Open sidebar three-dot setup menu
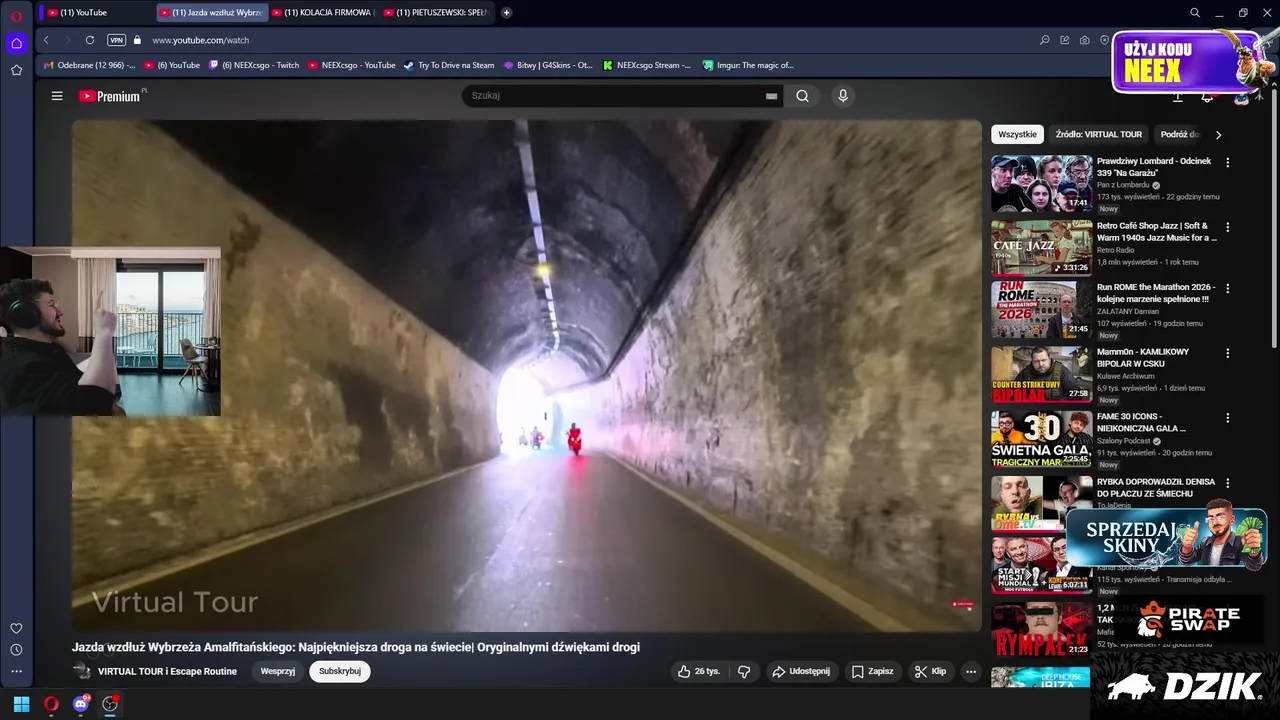Image resolution: width=1280 pixels, height=720 pixels. click(16, 672)
